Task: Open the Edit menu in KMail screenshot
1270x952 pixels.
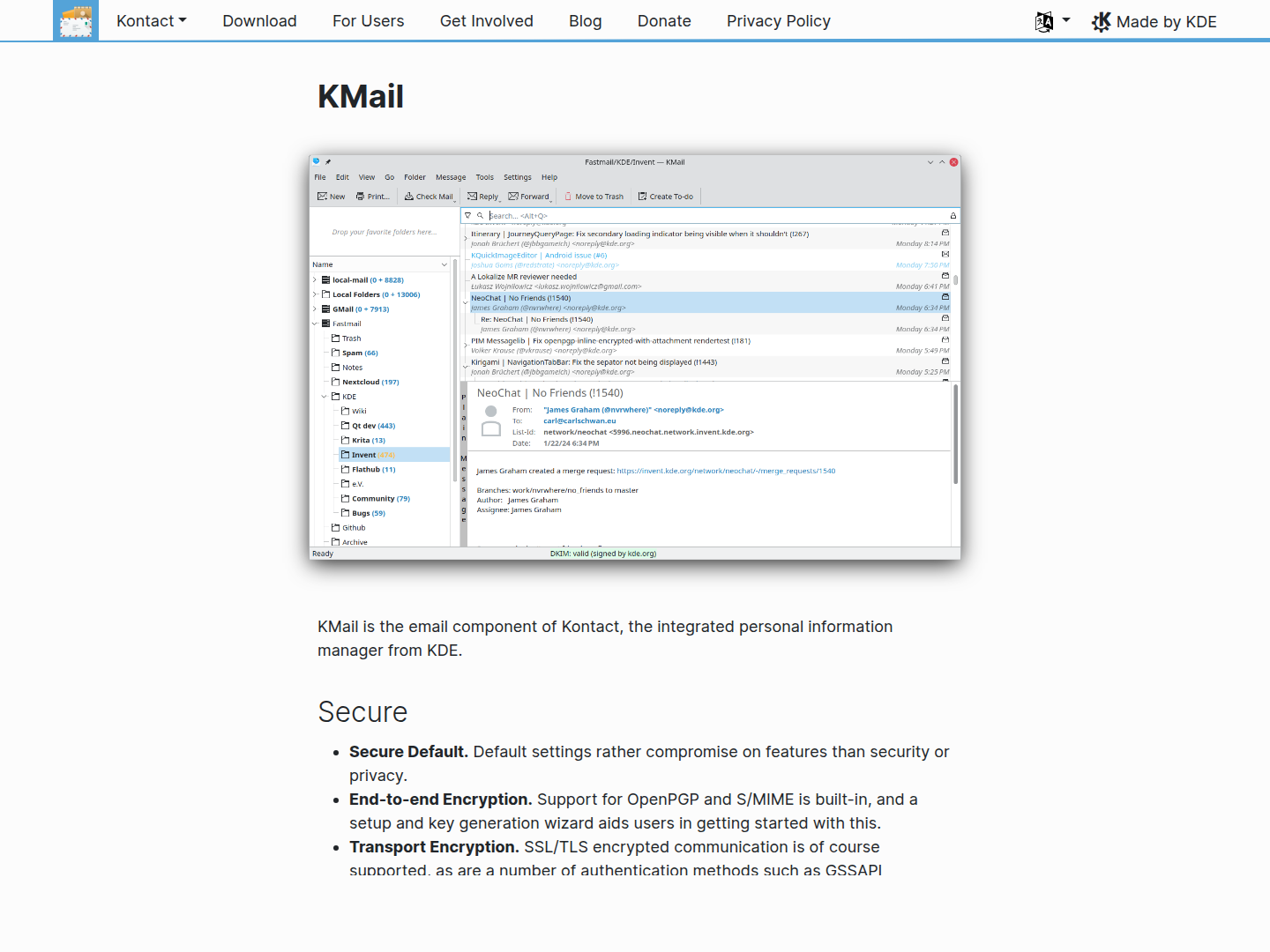Action: click(x=342, y=177)
